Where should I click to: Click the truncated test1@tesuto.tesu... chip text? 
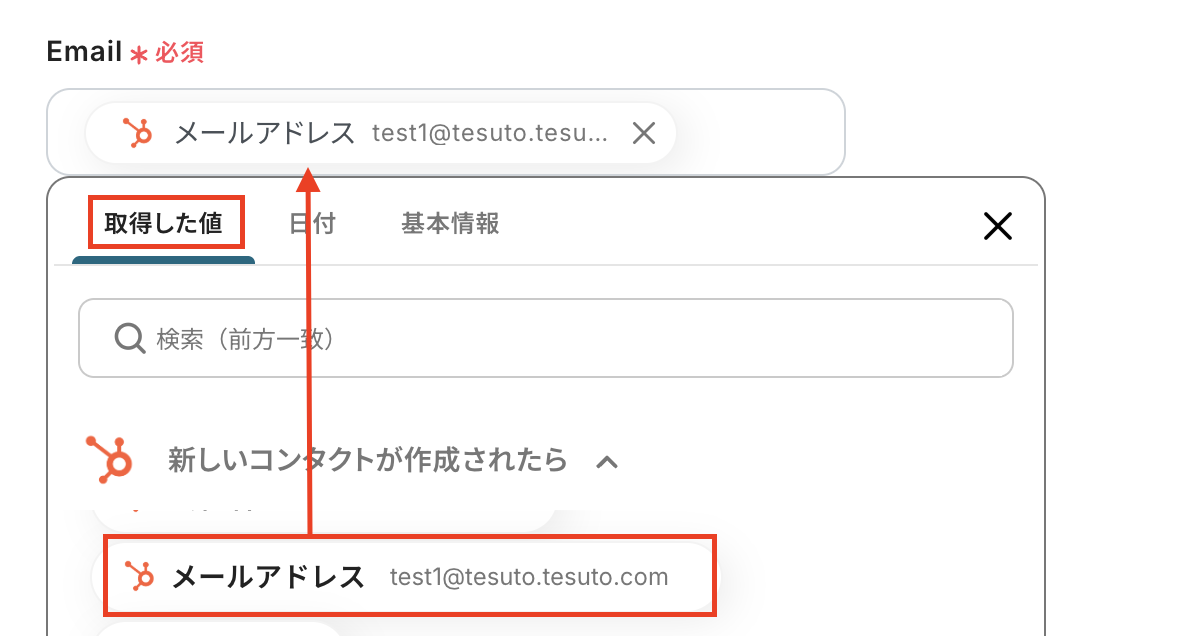click(489, 133)
